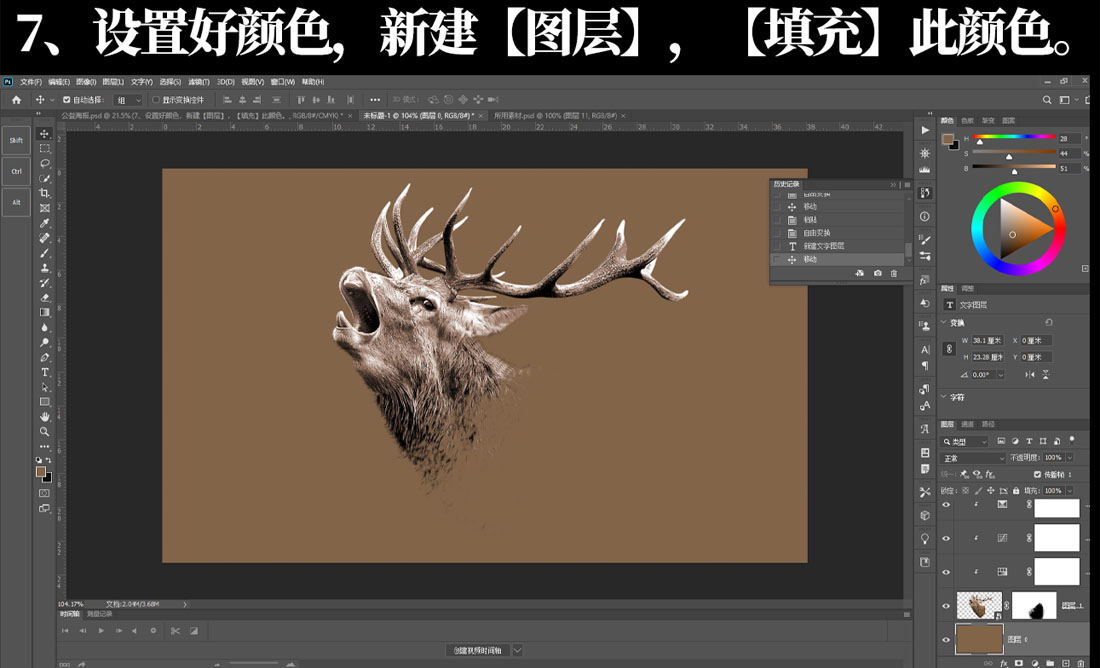Click the create new layer icon
1100x668 pixels.
[x=1066, y=662]
